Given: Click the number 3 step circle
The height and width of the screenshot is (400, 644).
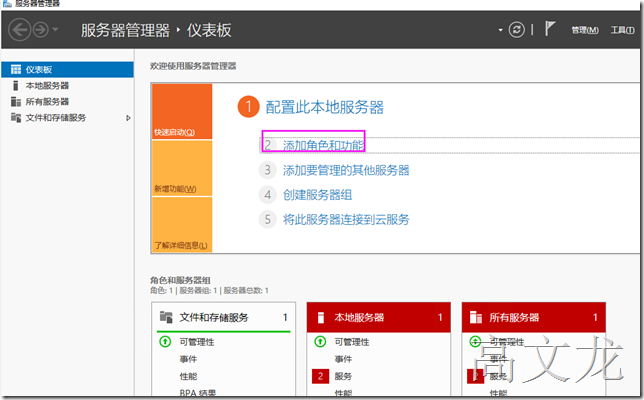Looking at the screenshot, I should (x=268, y=170).
